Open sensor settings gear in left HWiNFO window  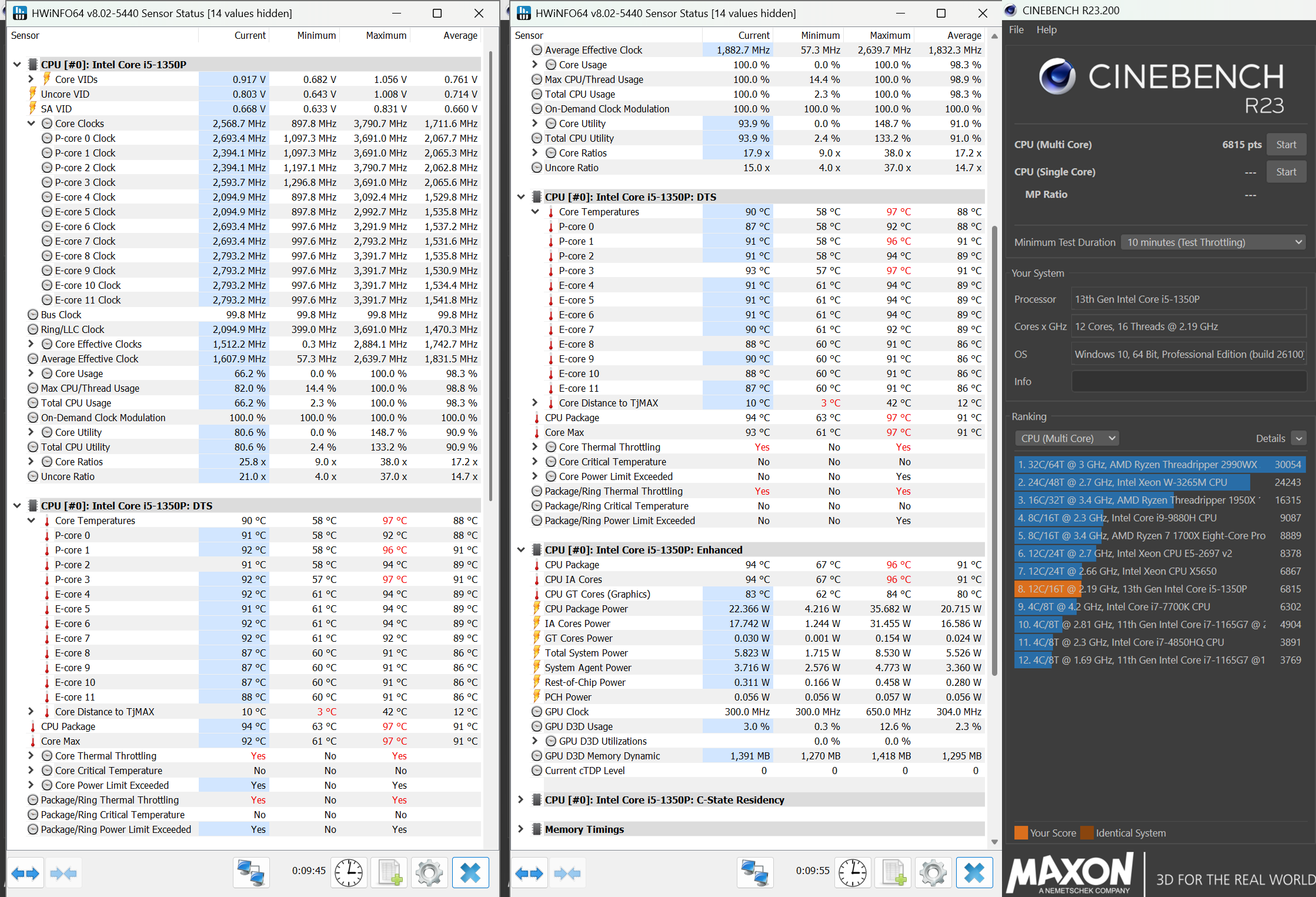point(429,872)
